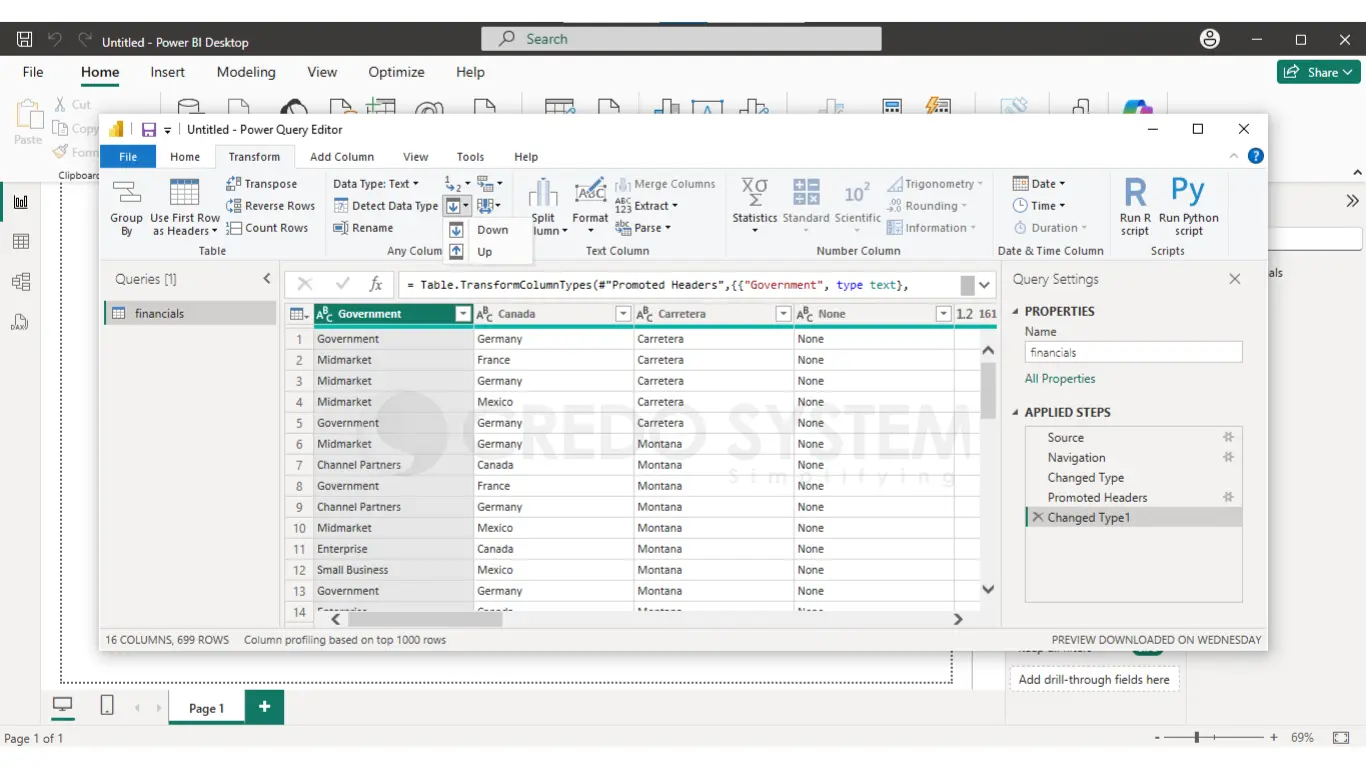Click Reverse Rows in the ribbon

270,206
